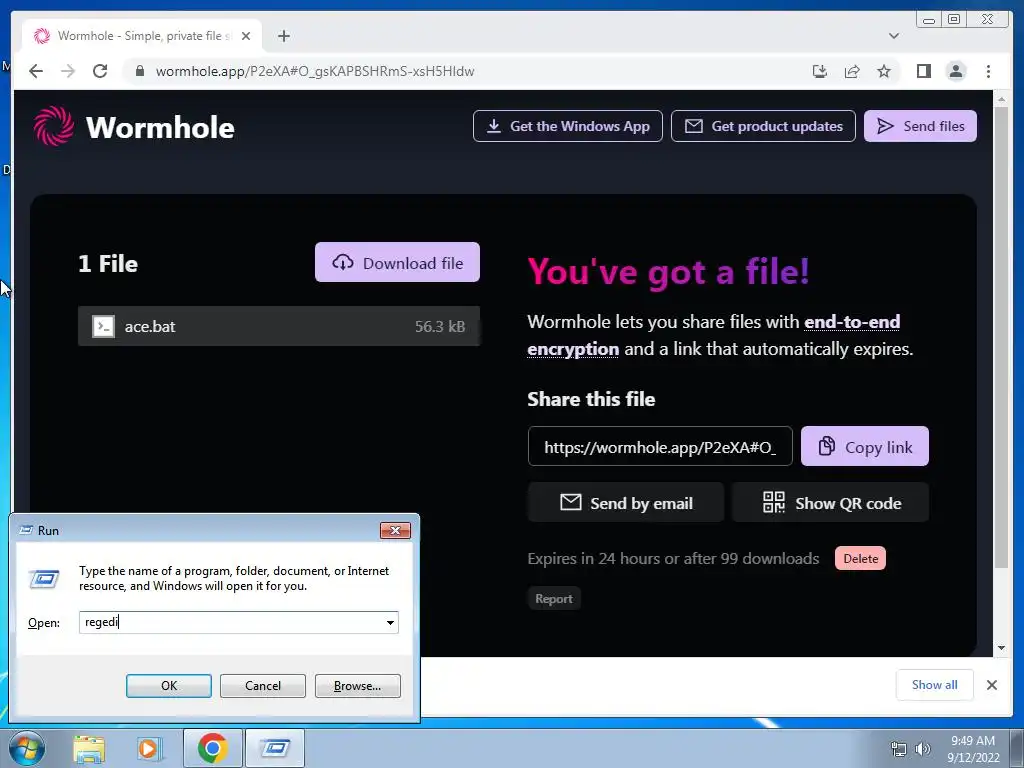Open the end-to-end encryption link
Screen dimensions: 1024x768
pyautogui.click(x=852, y=322)
